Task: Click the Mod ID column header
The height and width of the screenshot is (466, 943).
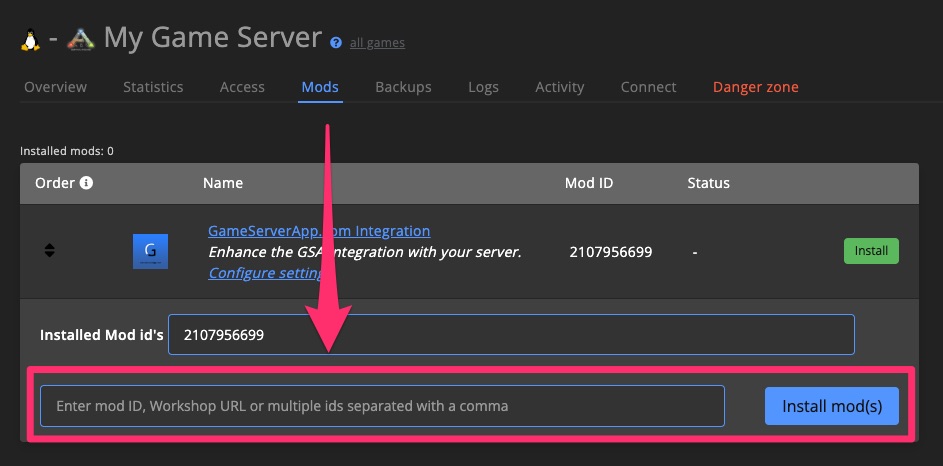Action: tap(589, 183)
